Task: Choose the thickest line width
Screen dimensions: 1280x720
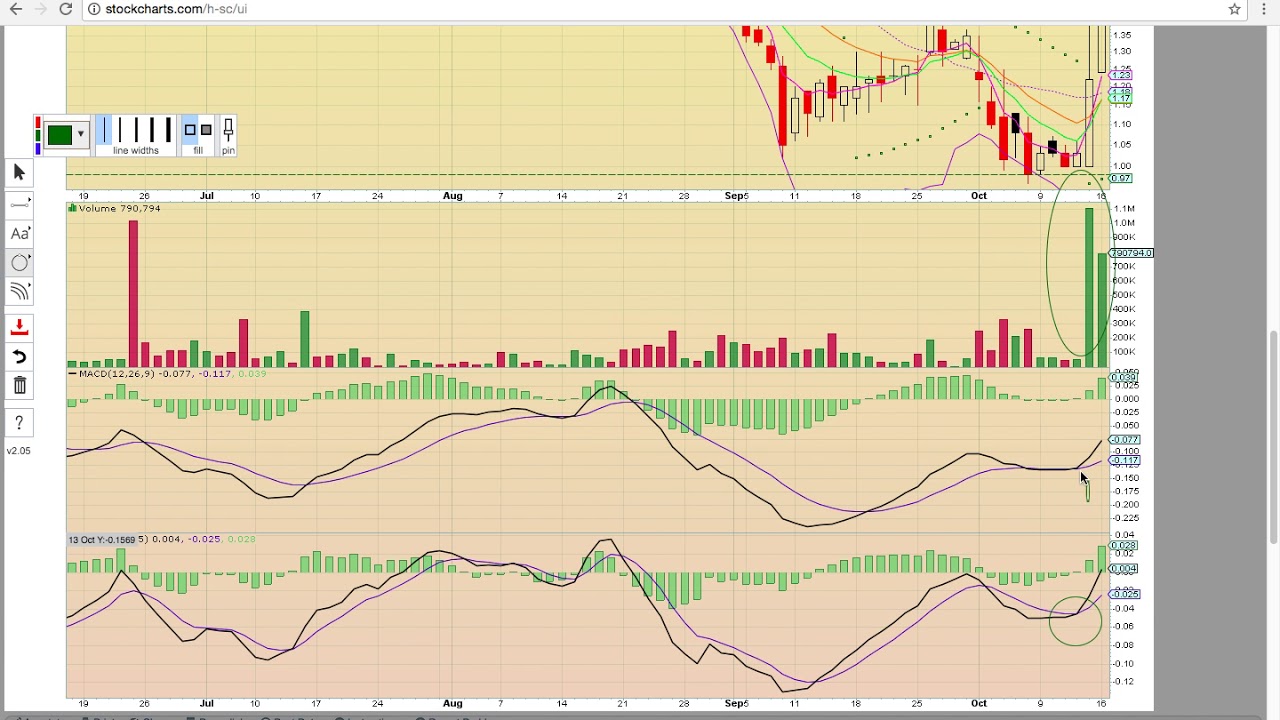Action: (x=168, y=130)
